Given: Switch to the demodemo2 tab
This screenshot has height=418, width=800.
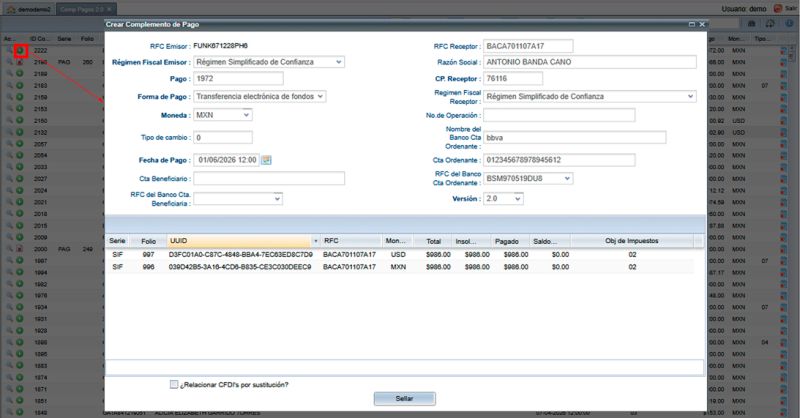Looking at the screenshot, I should 29,9.
